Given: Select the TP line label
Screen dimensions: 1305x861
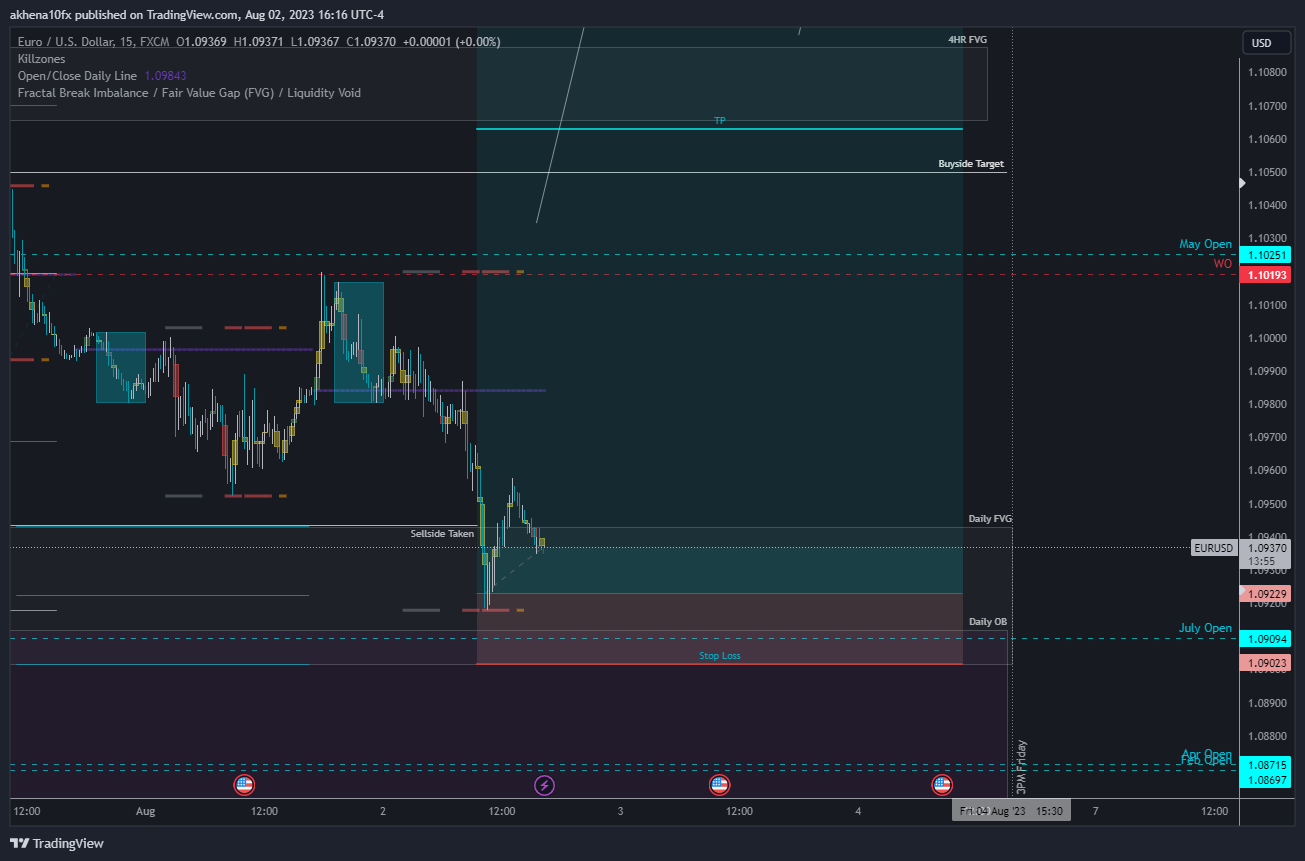Looking at the screenshot, I should tap(720, 121).
